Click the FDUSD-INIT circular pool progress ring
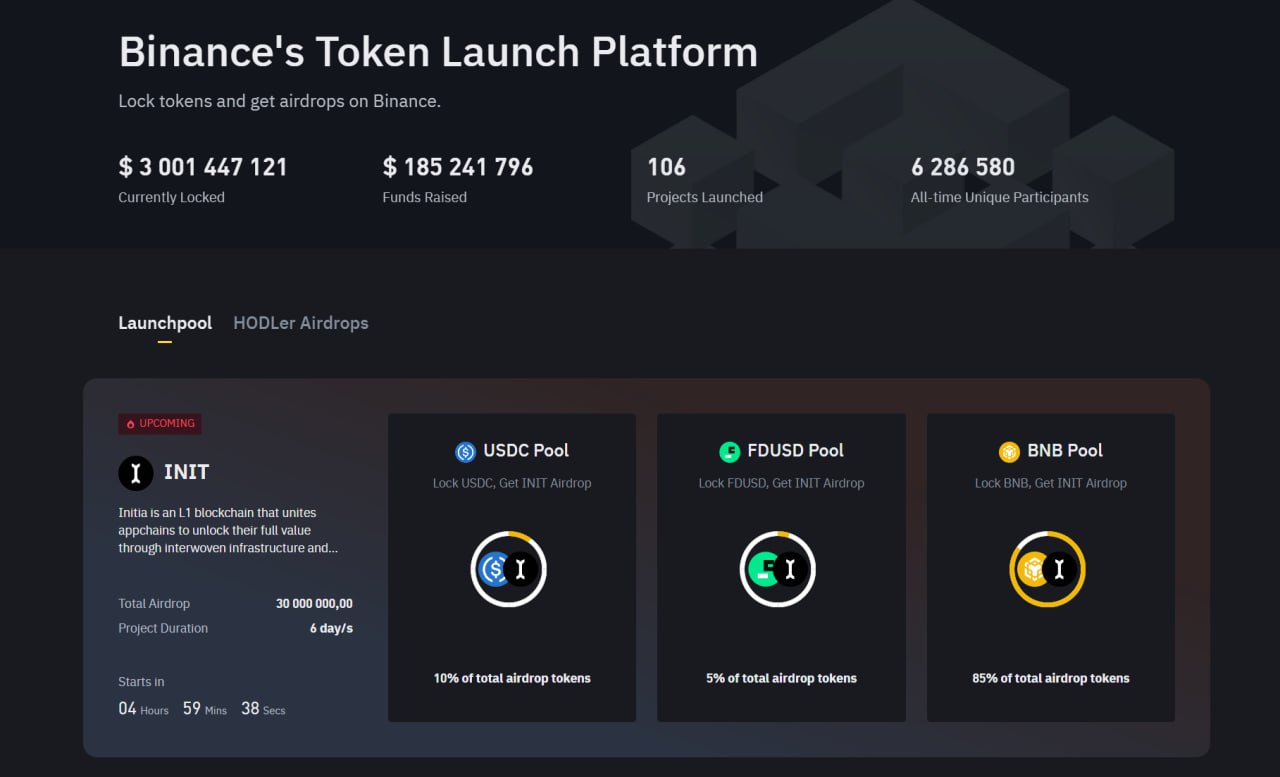 click(778, 569)
